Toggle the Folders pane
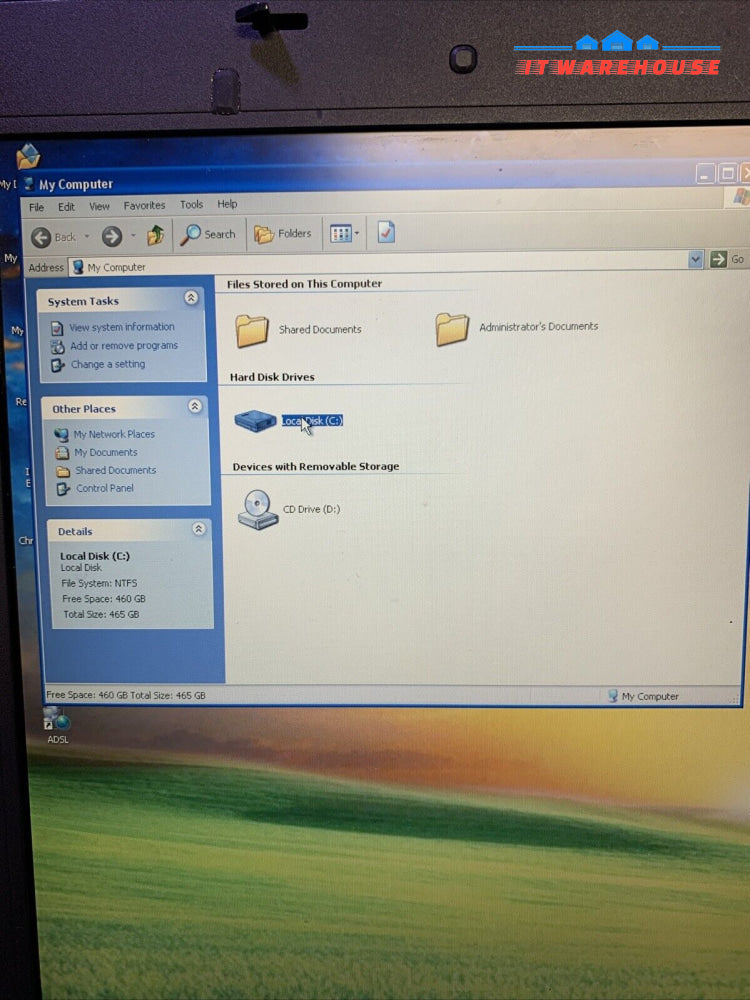 283,234
